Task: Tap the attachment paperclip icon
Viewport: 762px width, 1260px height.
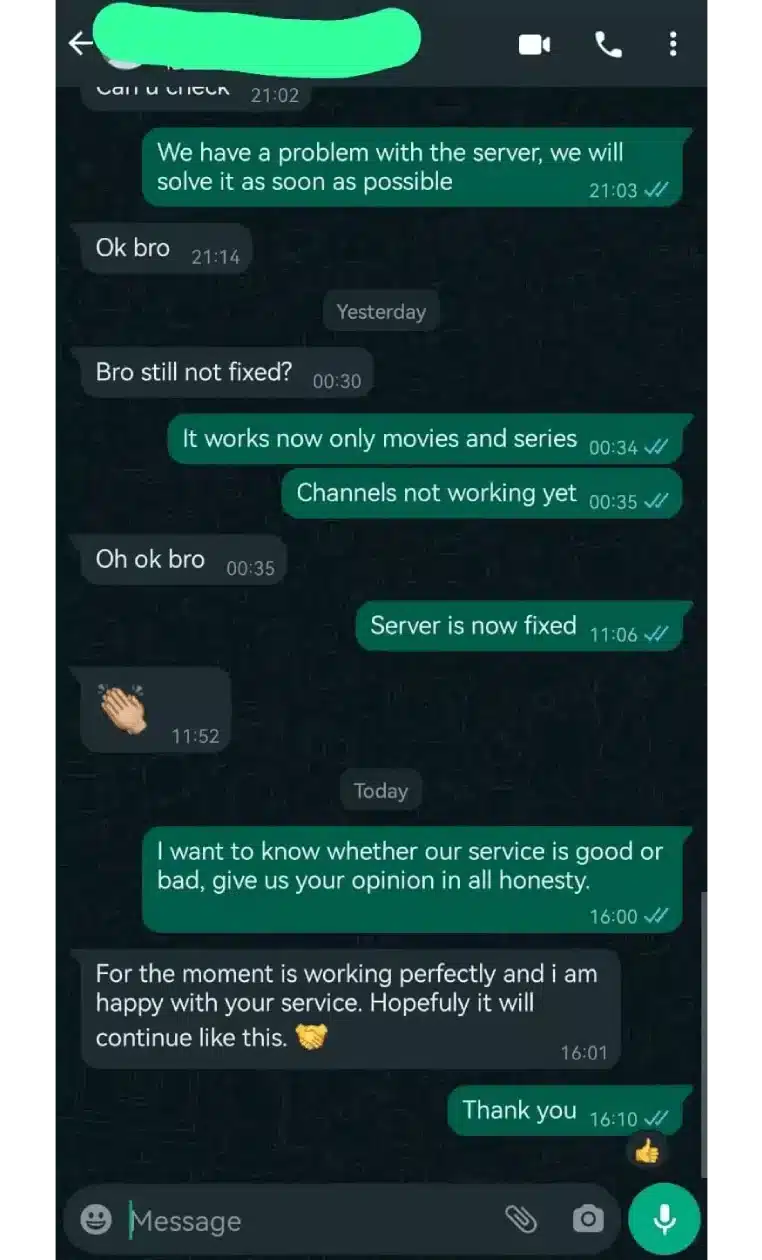Action: click(x=521, y=1219)
